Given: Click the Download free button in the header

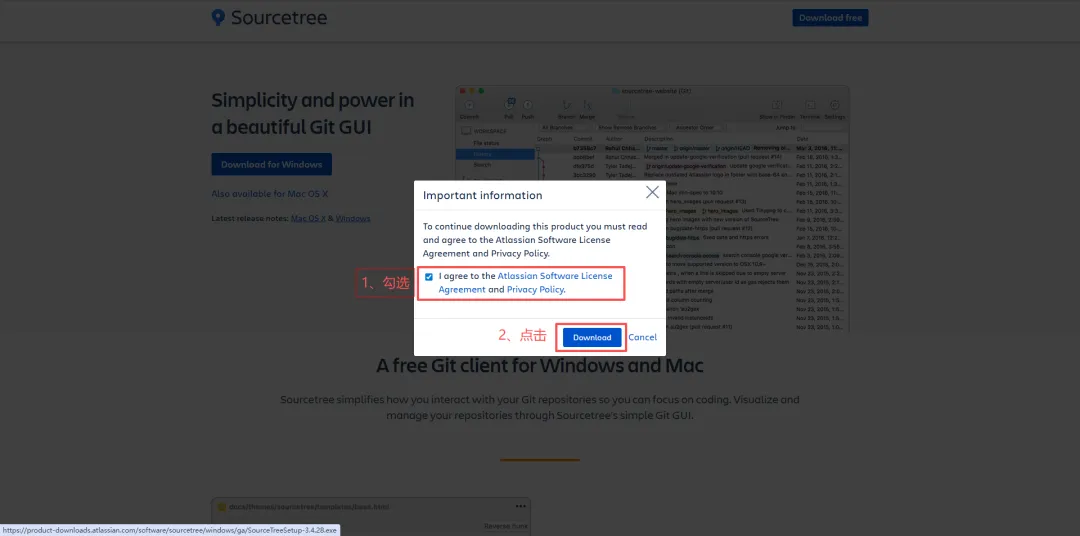Looking at the screenshot, I should click(x=830, y=18).
